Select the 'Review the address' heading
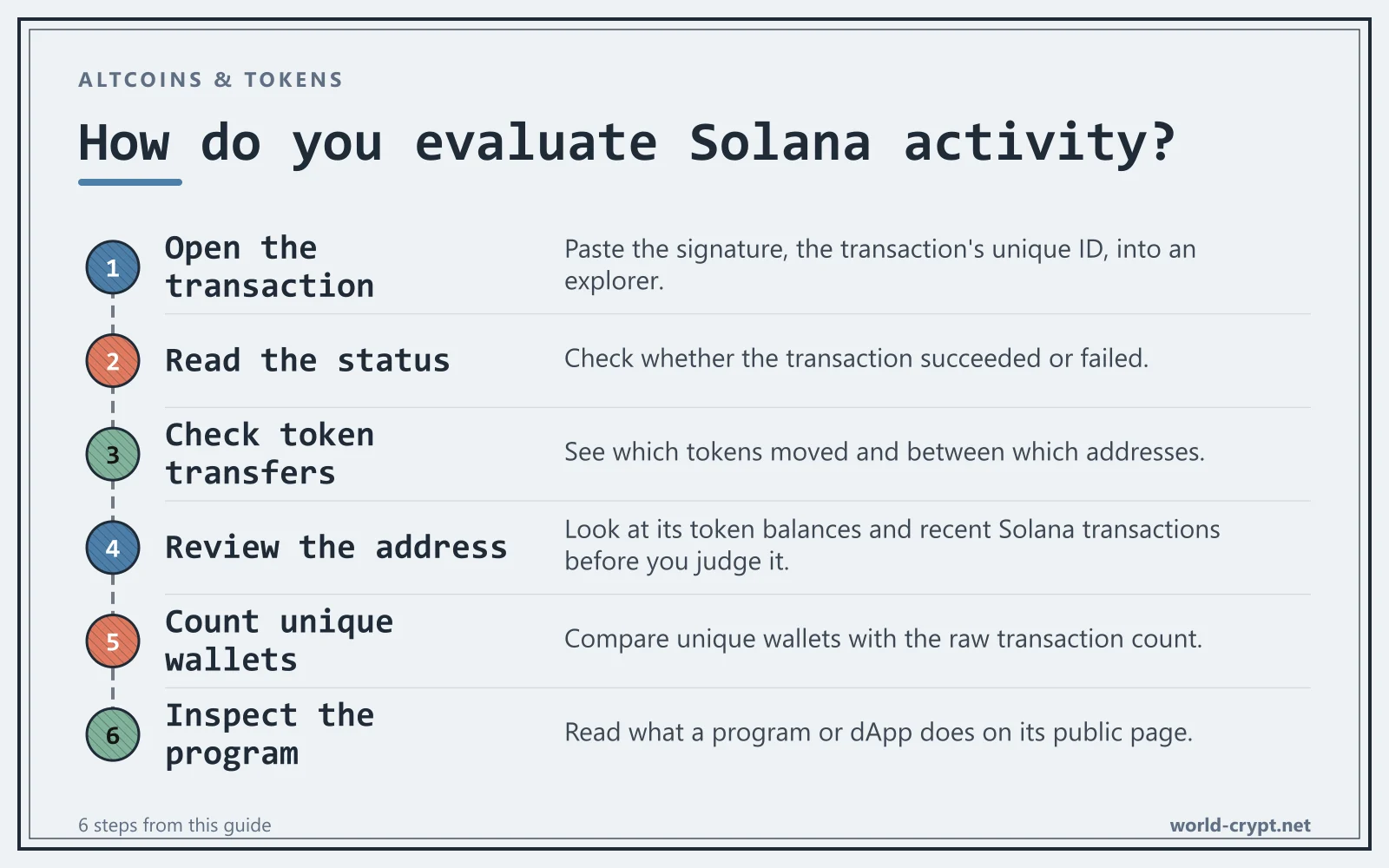Image resolution: width=1389 pixels, height=868 pixels. (x=336, y=548)
